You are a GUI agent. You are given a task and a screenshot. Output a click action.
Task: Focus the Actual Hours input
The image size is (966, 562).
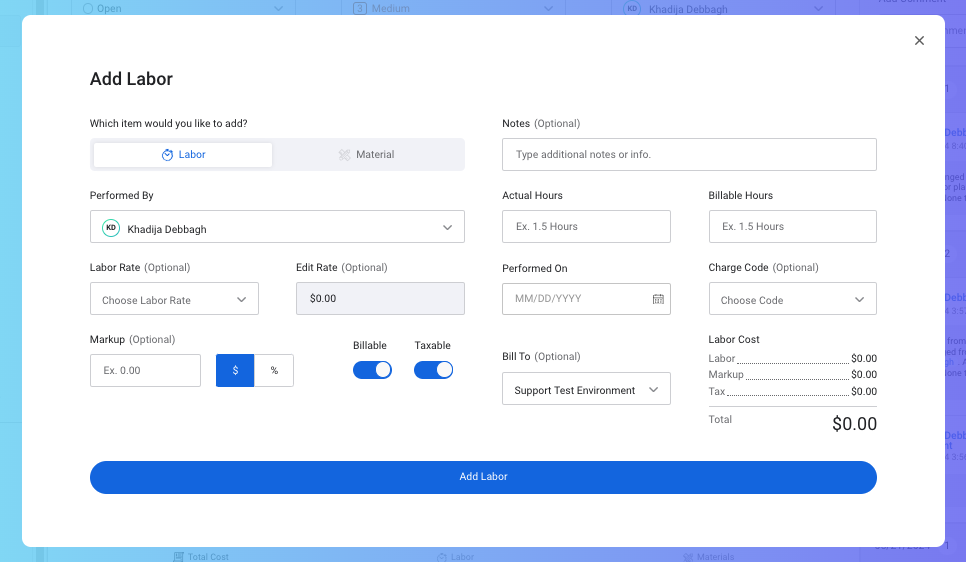click(586, 227)
